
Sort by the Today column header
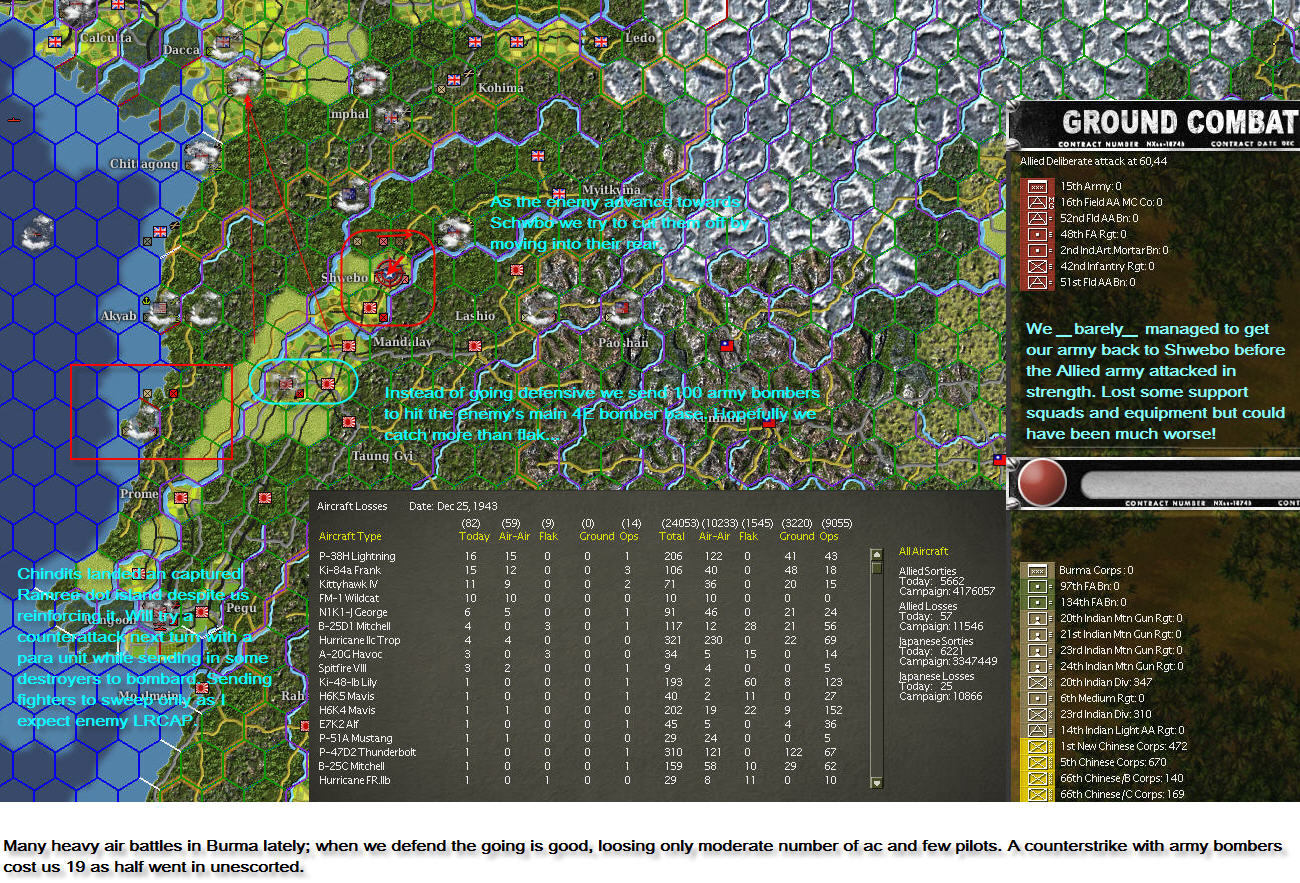474,537
